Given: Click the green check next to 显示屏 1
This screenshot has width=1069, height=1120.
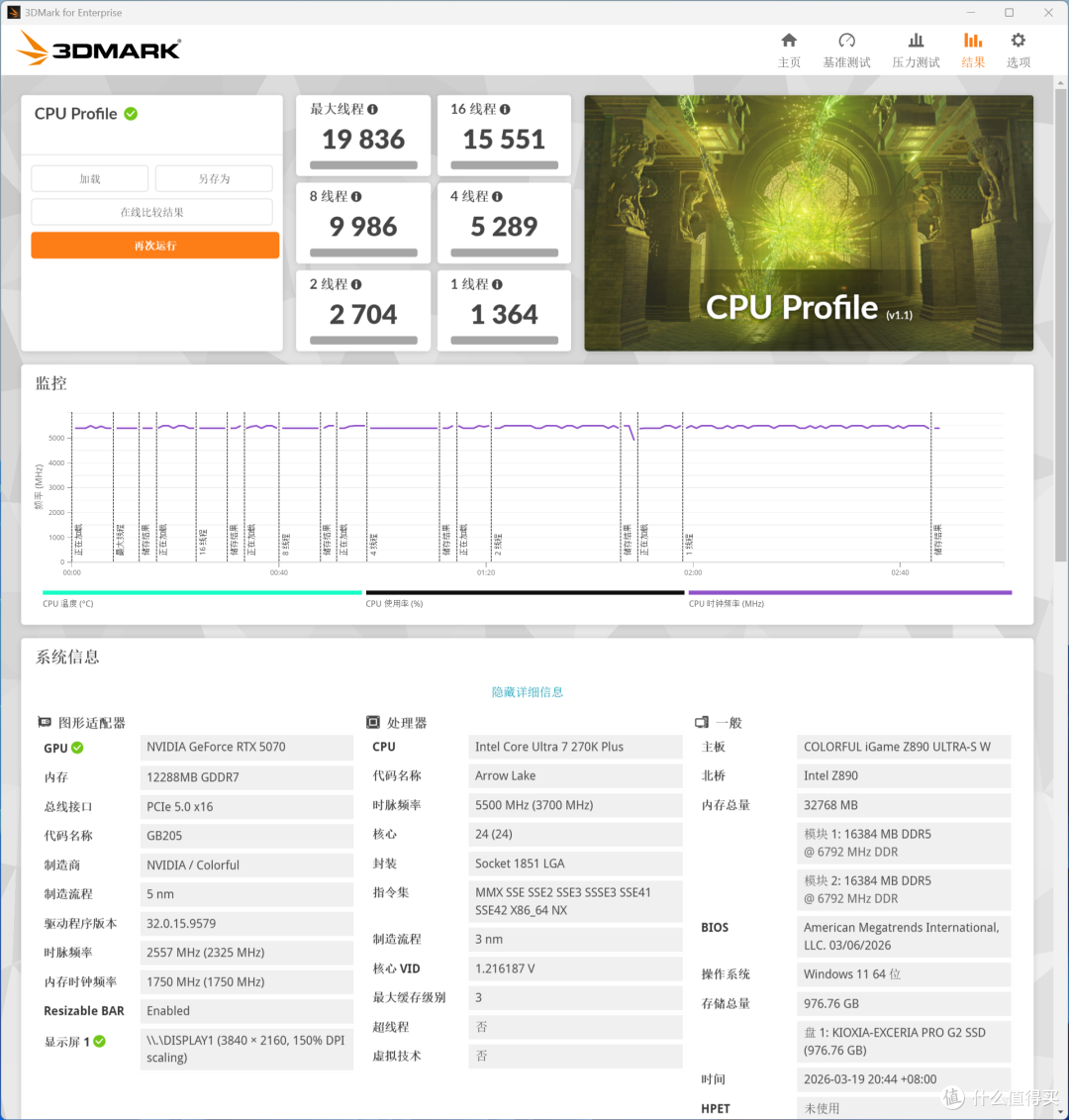Looking at the screenshot, I should coord(99,1042).
